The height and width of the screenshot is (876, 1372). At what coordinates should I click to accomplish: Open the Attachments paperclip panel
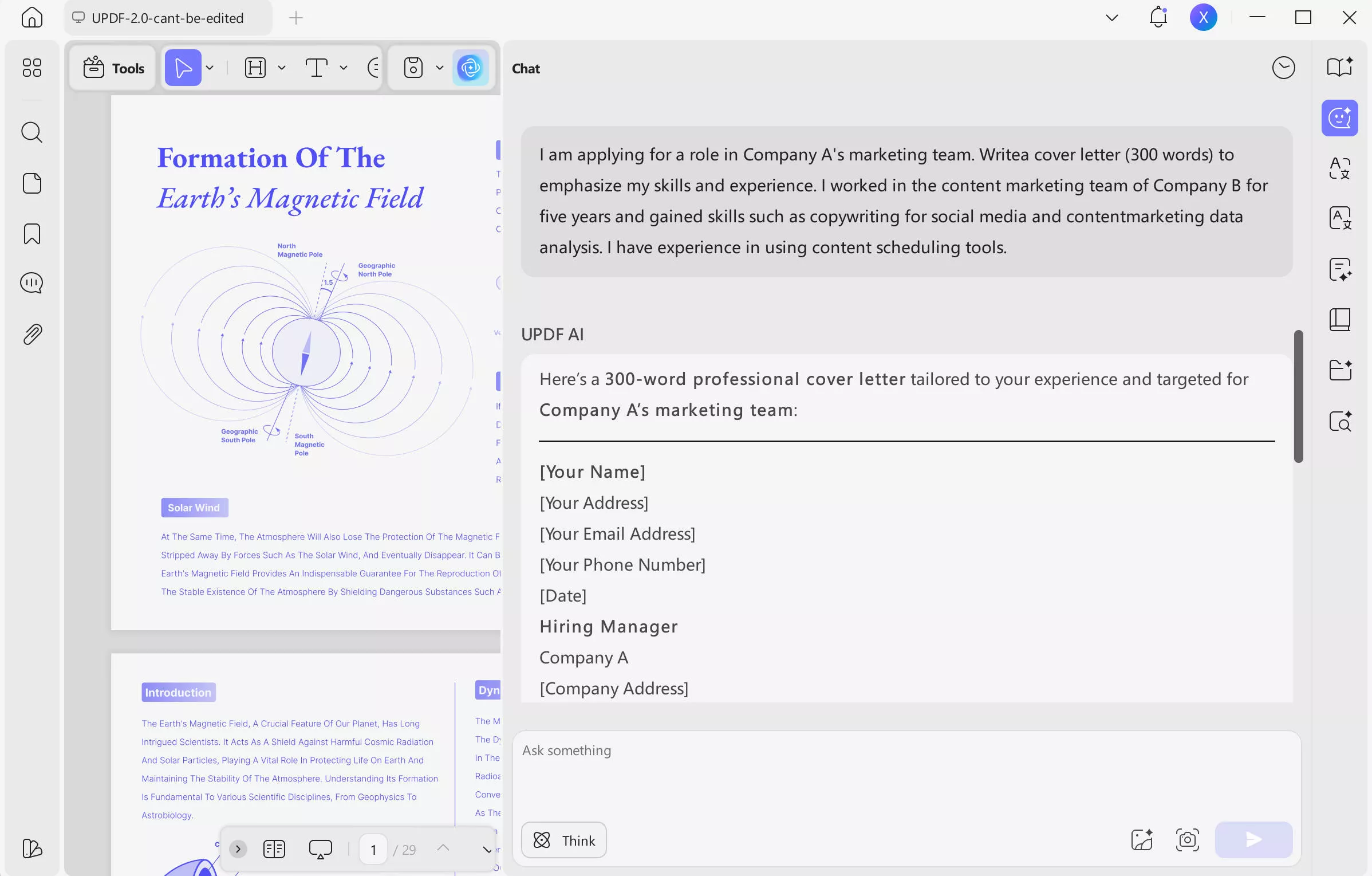coord(33,334)
